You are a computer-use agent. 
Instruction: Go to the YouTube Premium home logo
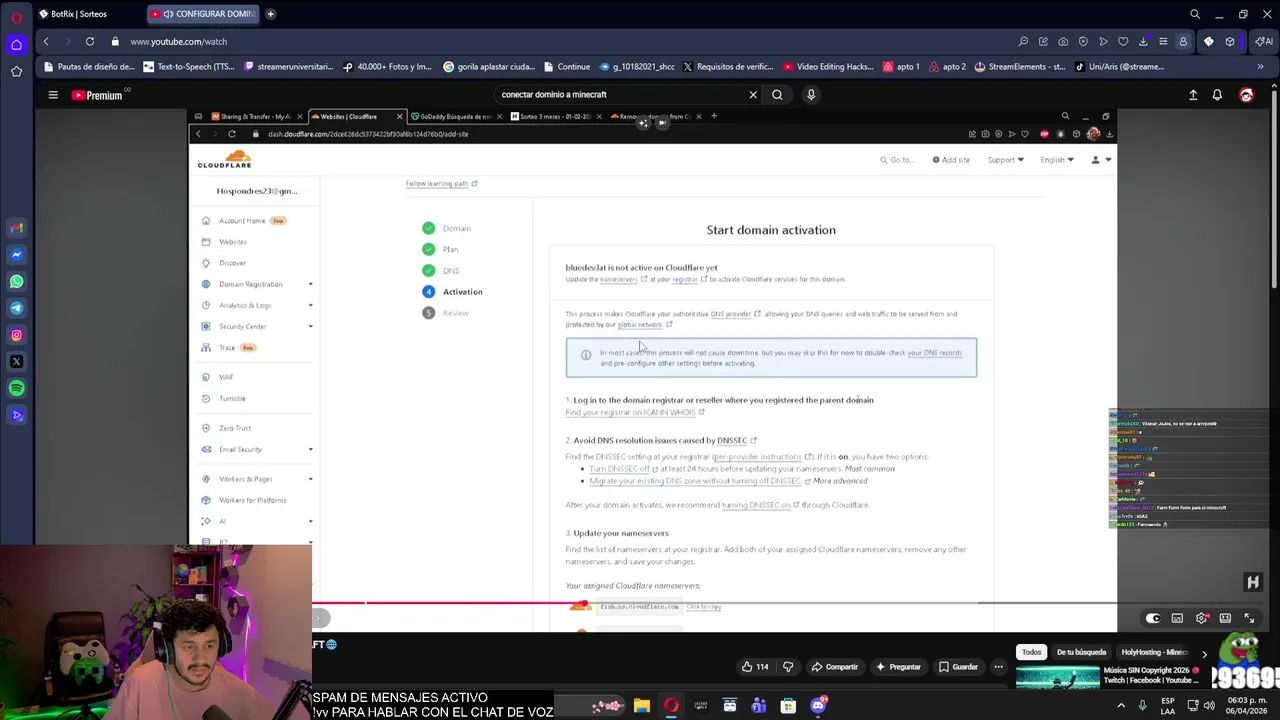pyautogui.click(x=97, y=95)
